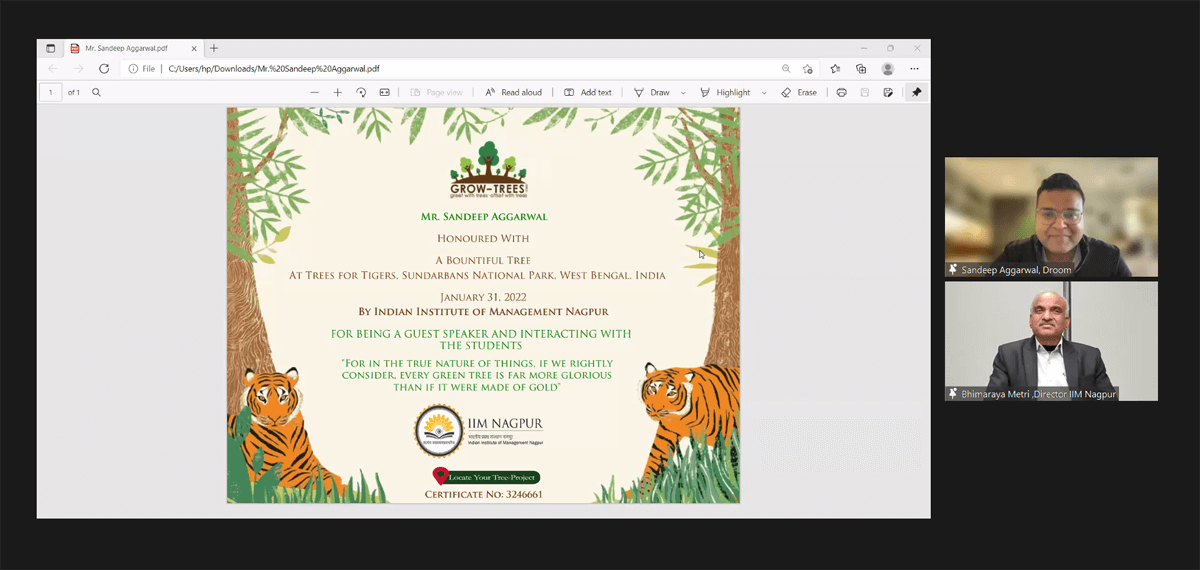Screen dimensions: 1200x570
Task: Click pin icon on Bhimaraya Metri tile
Action: [x=953, y=394]
